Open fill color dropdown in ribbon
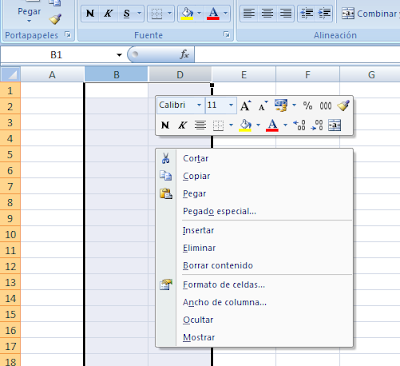 click(199, 14)
